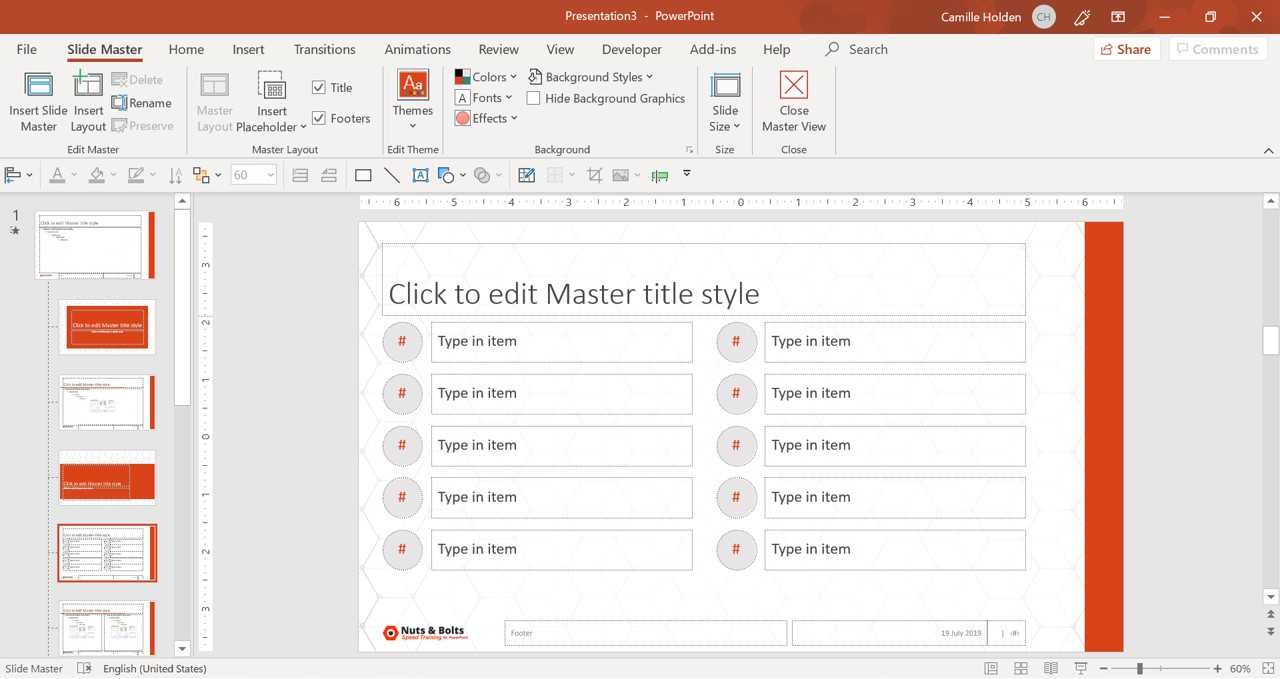The width and height of the screenshot is (1280, 679).
Task: Open the Background Styles dropdown
Action: pos(590,77)
